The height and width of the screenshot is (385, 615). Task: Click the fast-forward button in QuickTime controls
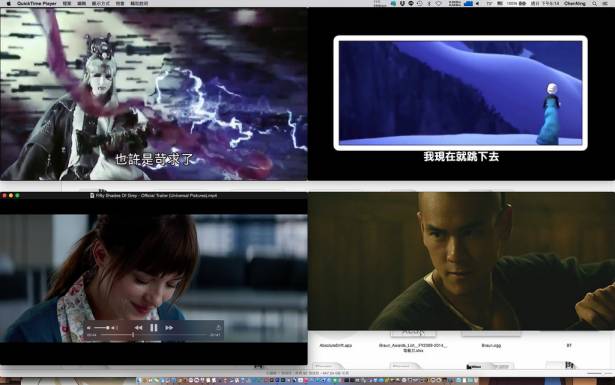point(169,327)
